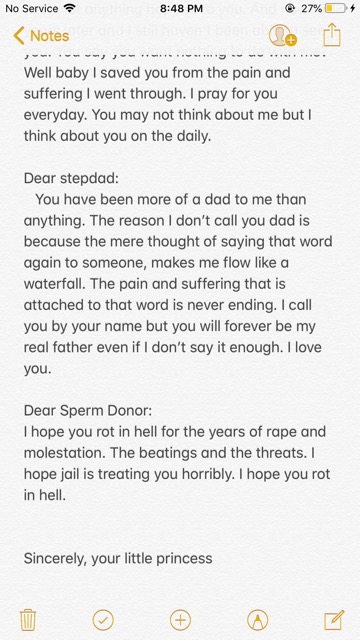This screenshot has width=360, height=640.
Task: Tap the 'I love you.' sentence end
Action: [x=38, y=369]
